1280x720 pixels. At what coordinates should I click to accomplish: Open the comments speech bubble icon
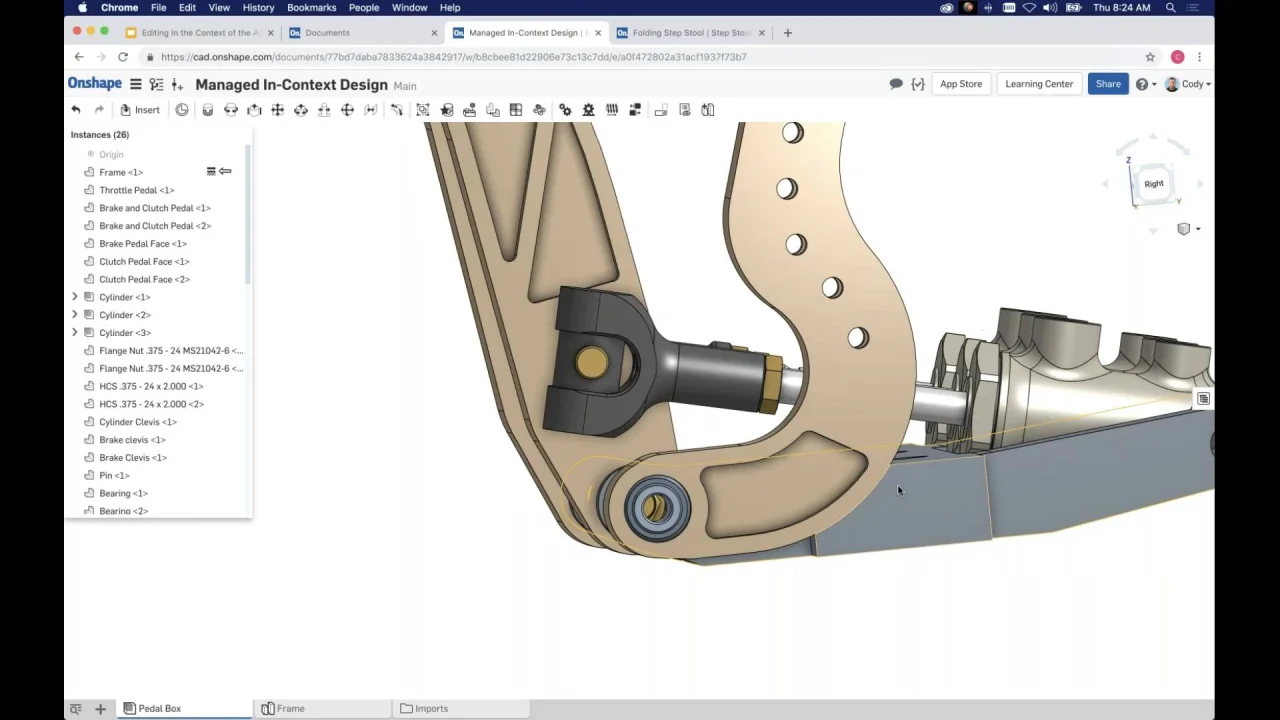(x=896, y=84)
